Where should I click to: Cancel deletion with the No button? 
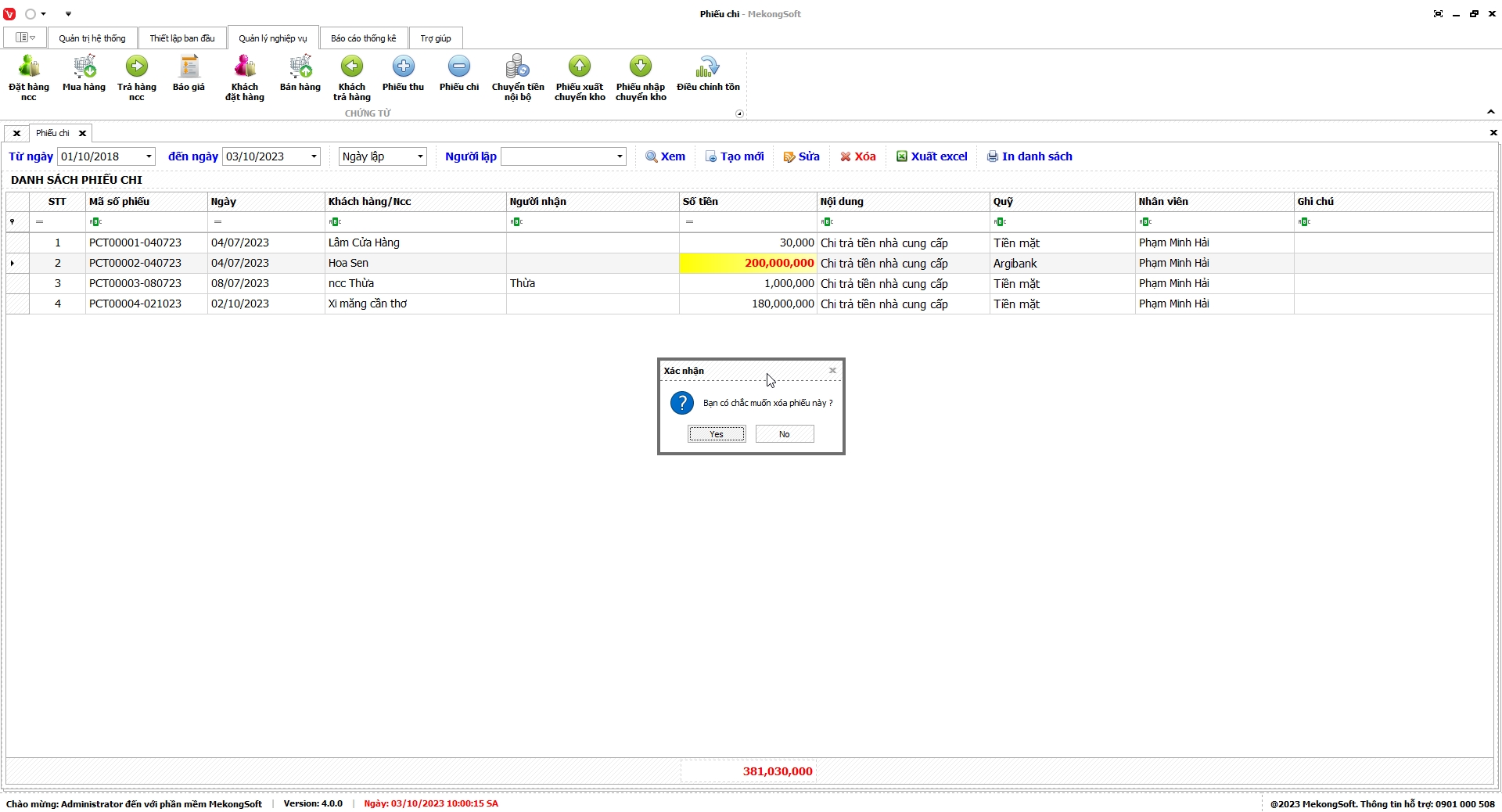coord(785,434)
